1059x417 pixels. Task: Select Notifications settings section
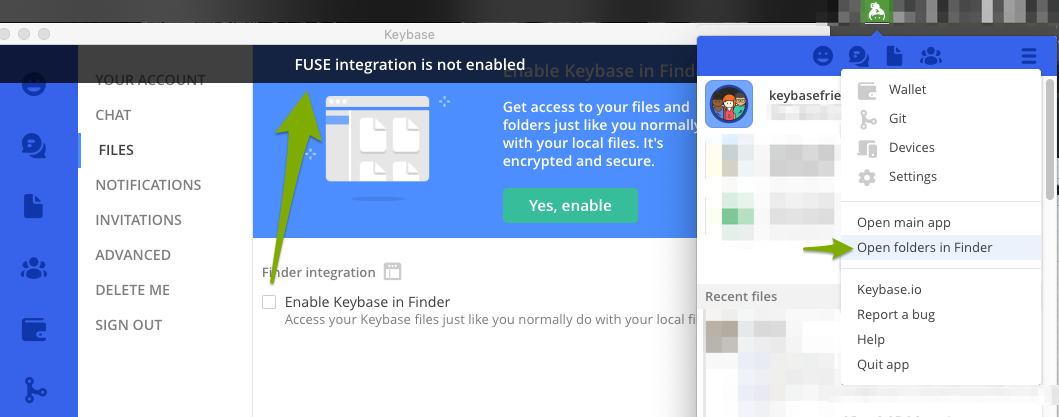[148, 185]
